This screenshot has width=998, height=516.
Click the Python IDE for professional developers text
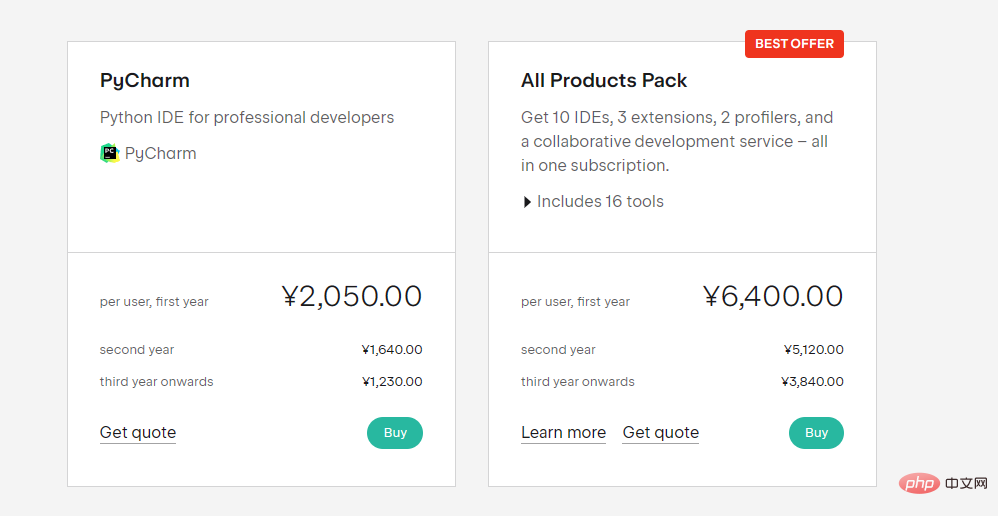click(x=247, y=118)
